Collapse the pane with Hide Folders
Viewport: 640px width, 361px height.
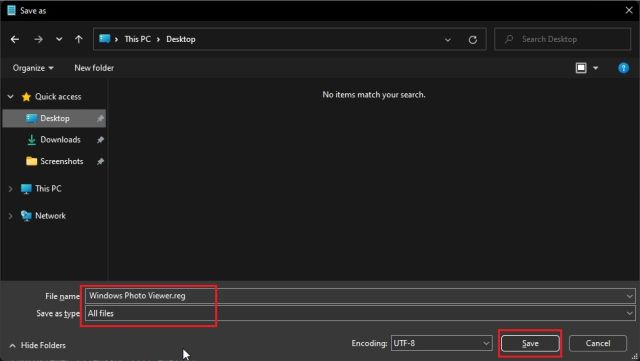tap(38, 345)
